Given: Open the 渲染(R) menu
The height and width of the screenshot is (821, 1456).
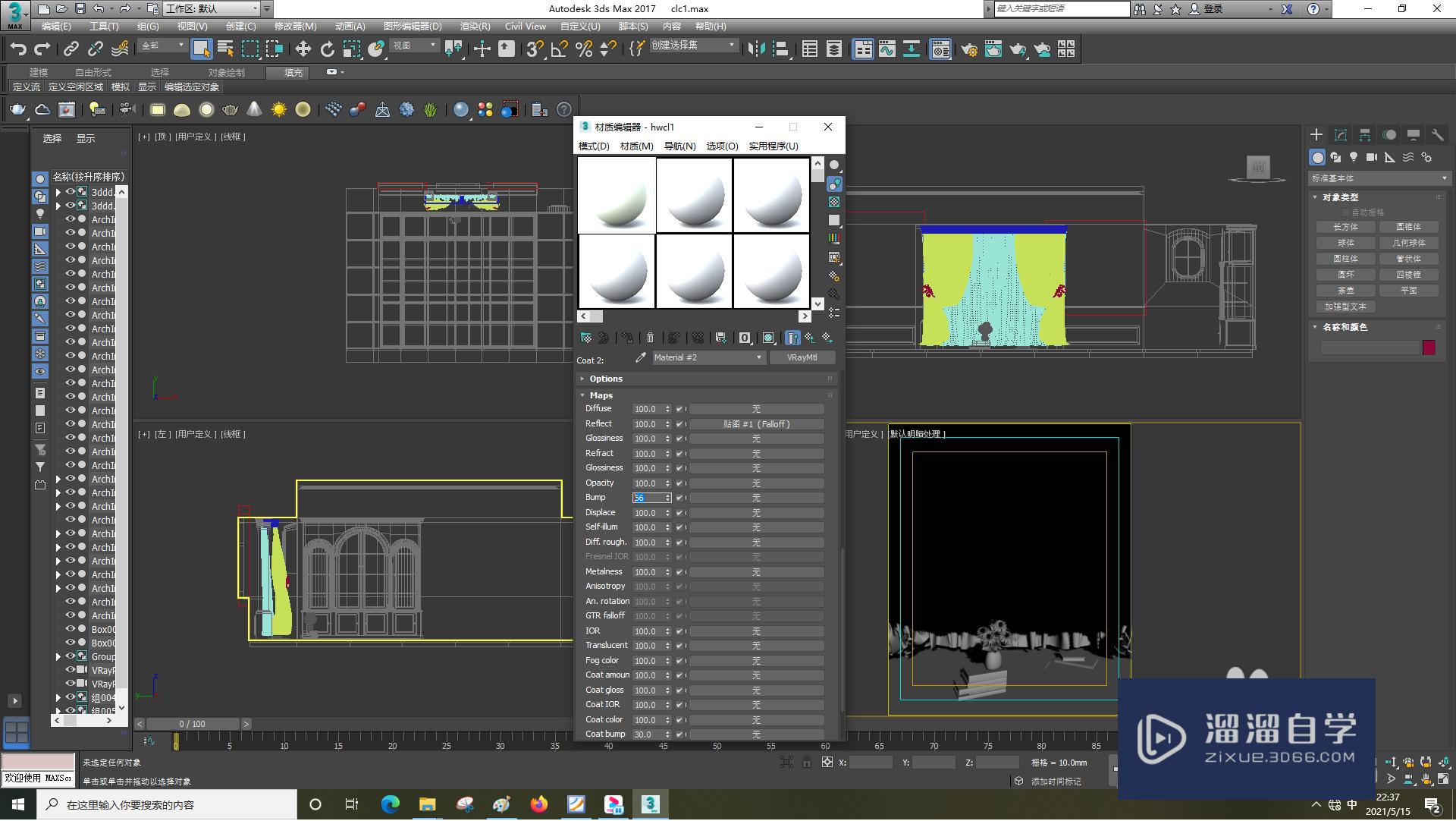Looking at the screenshot, I should tap(475, 27).
